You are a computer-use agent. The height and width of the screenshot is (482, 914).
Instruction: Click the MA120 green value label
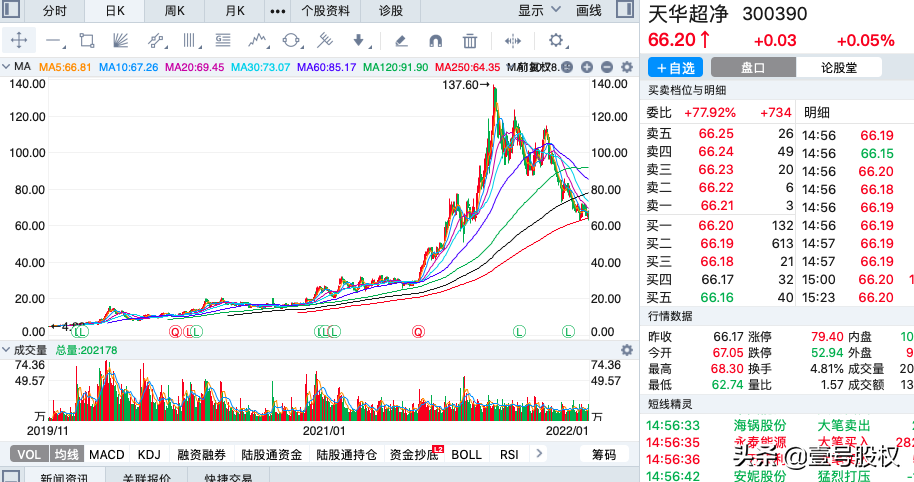point(396,67)
